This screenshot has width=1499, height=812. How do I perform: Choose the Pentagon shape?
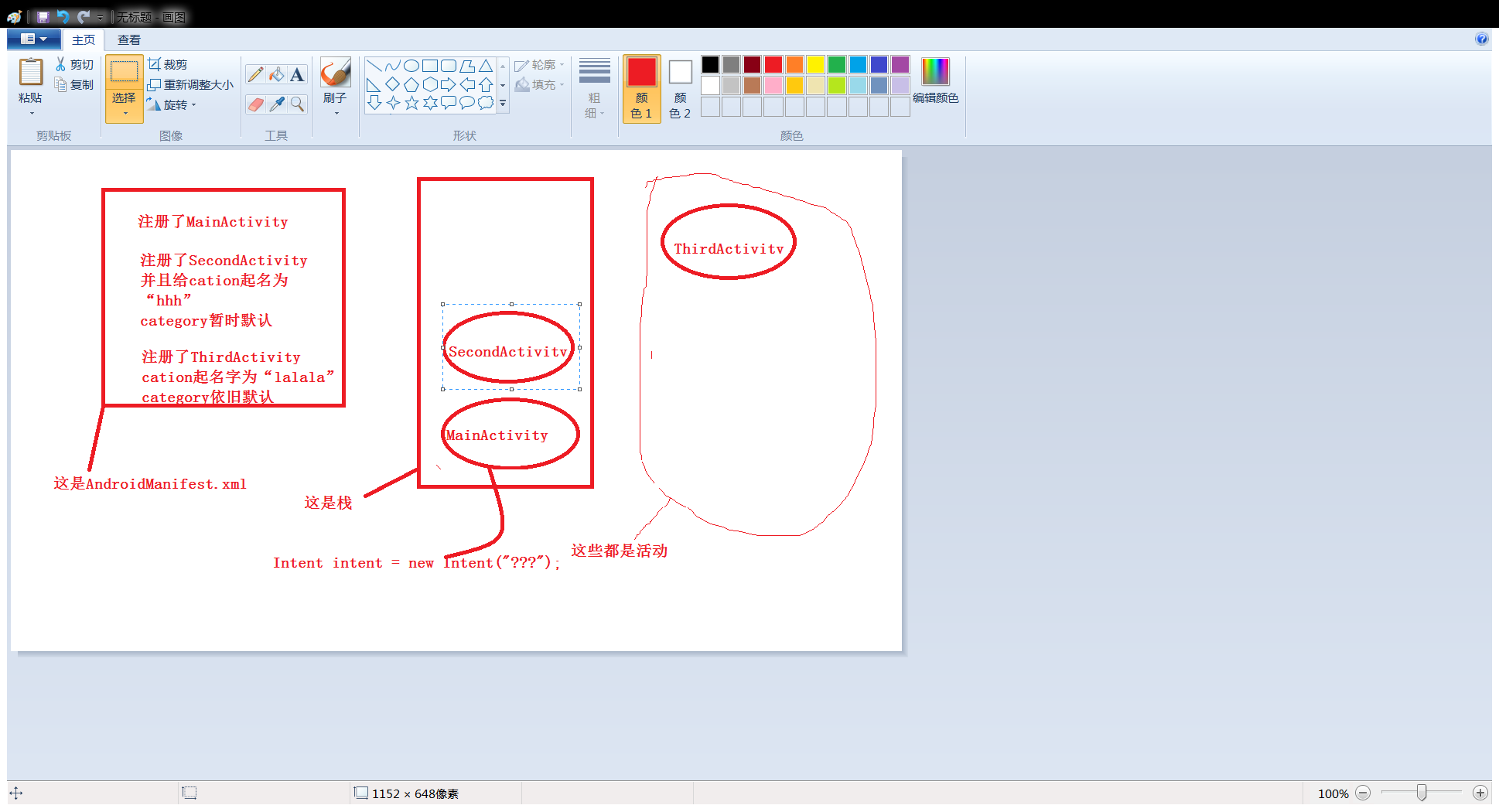tap(411, 84)
